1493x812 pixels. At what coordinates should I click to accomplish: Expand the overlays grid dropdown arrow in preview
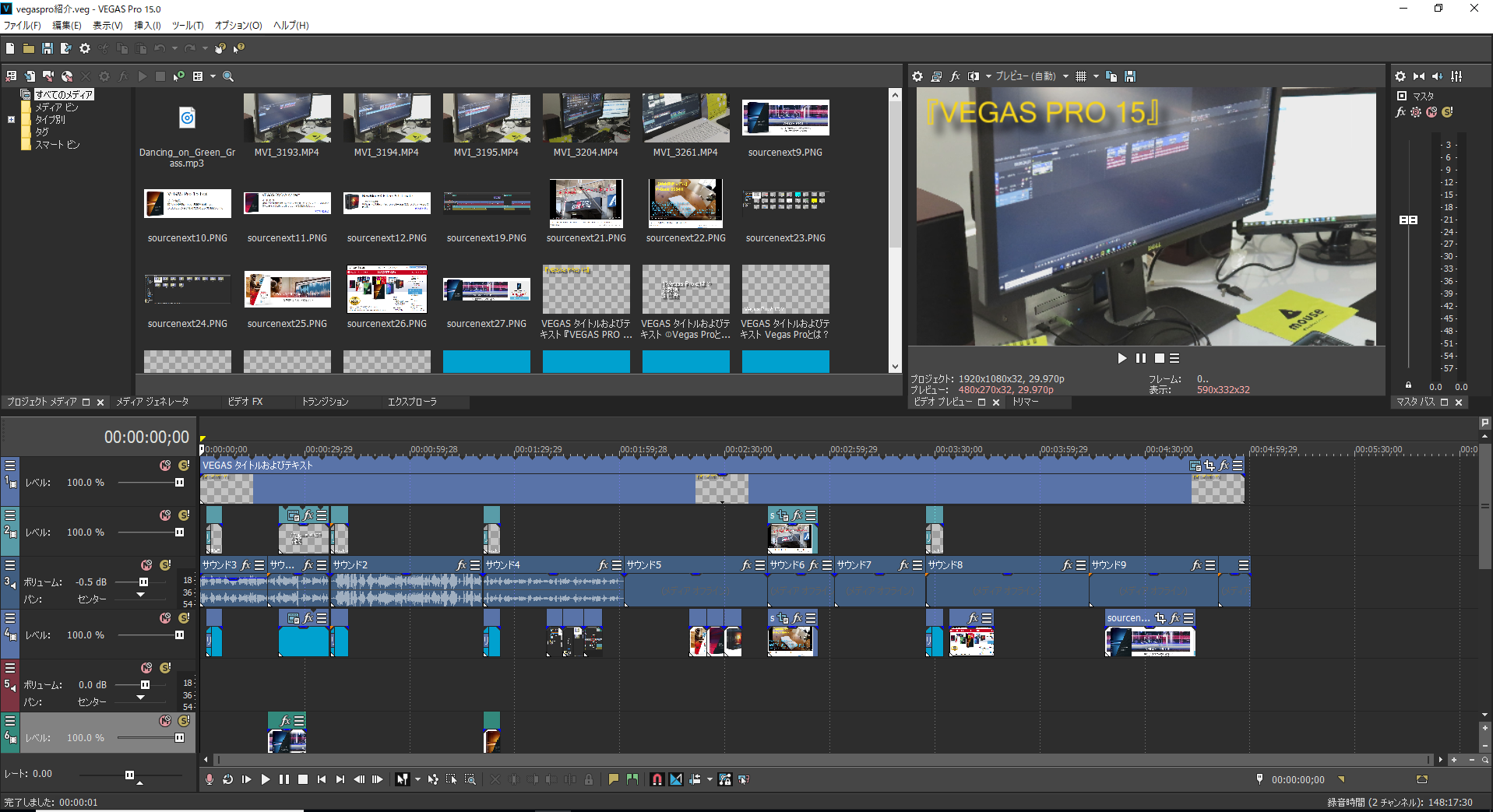pyautogui.click(x=1096, y=76)
